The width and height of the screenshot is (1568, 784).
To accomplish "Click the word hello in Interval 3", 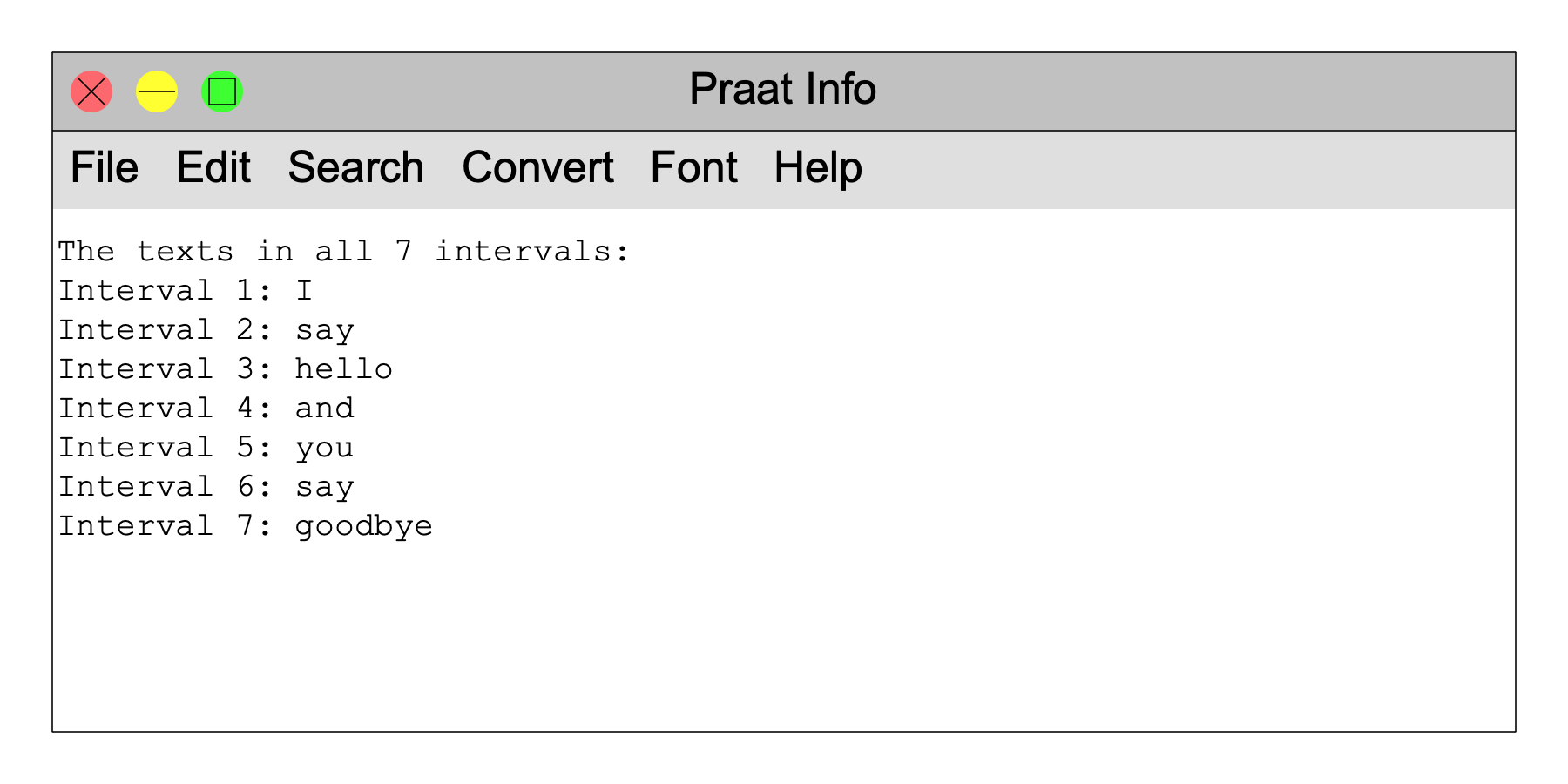I will tap(343, 369).
